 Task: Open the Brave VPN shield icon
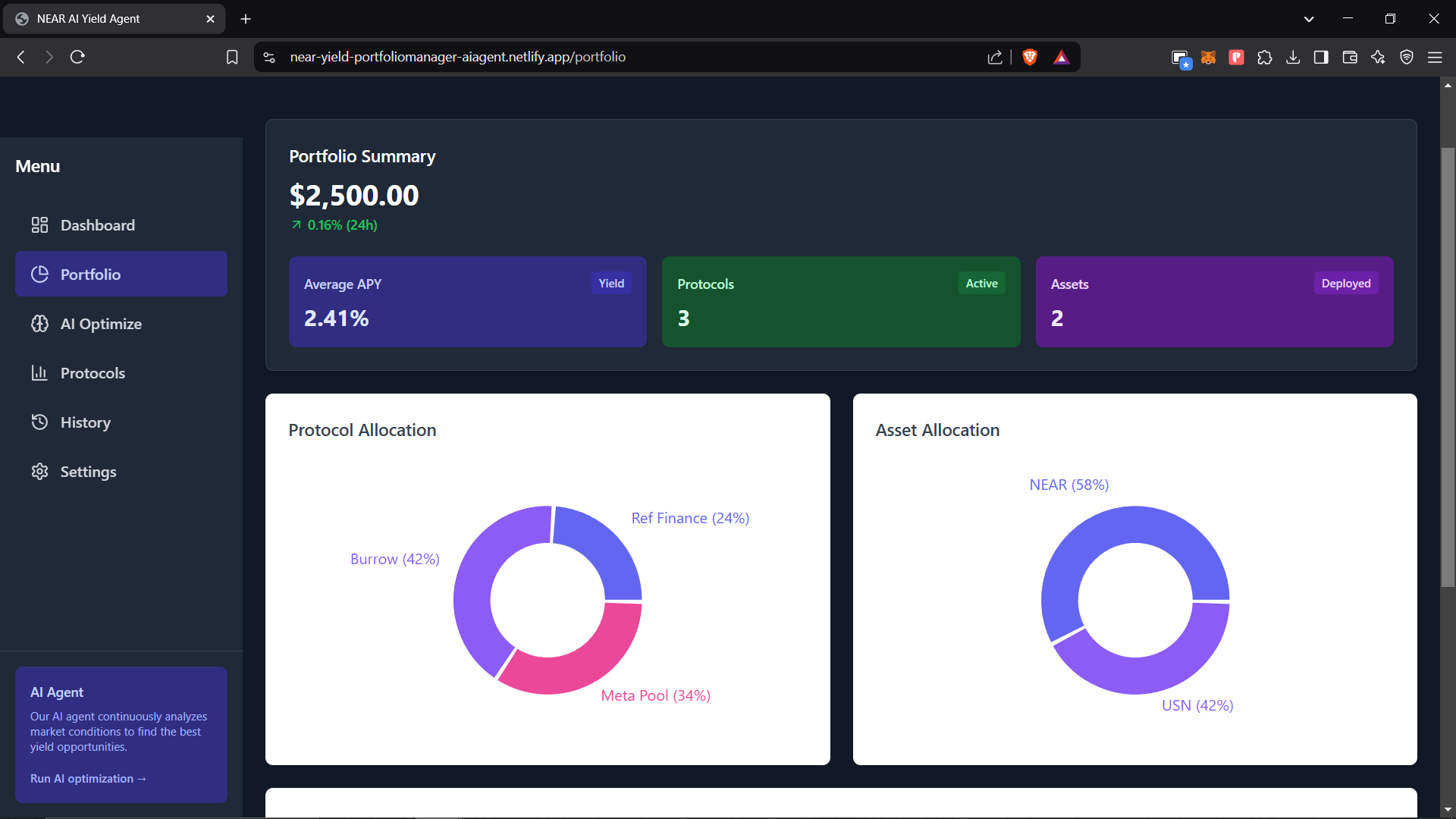click(1407, 57)
